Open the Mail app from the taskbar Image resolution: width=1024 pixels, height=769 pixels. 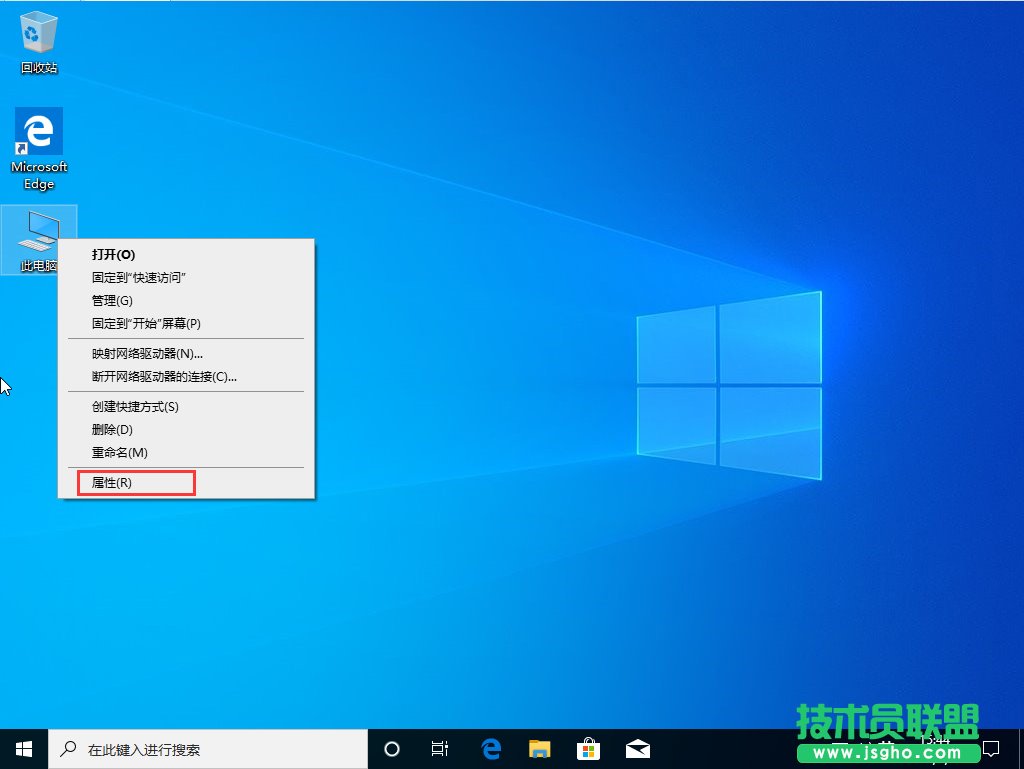point(637,748)
